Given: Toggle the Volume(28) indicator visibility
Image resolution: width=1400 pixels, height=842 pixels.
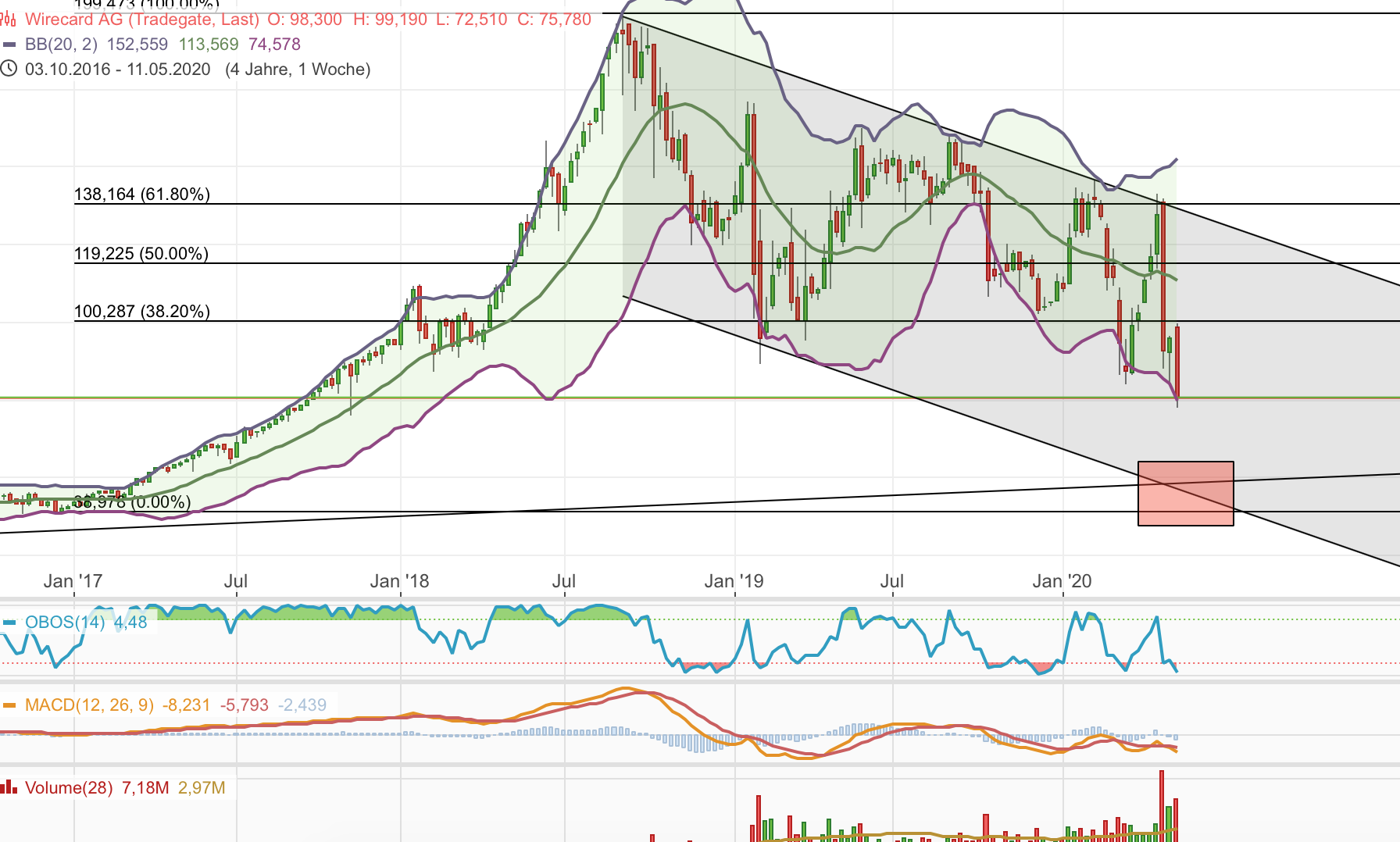Looking at the screenshot, I should coord(70,787).
